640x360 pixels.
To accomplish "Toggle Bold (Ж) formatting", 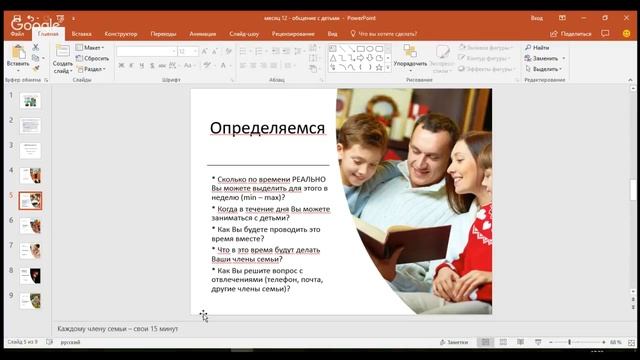I will click(x=121, y=65).
